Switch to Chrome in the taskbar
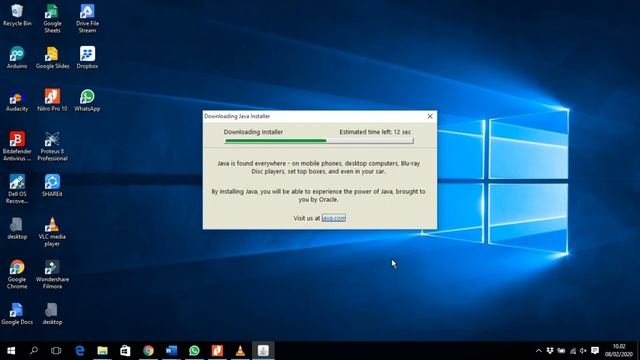This screenshot has width=640, height=360. pyautogui.click(x=149, y=351)
